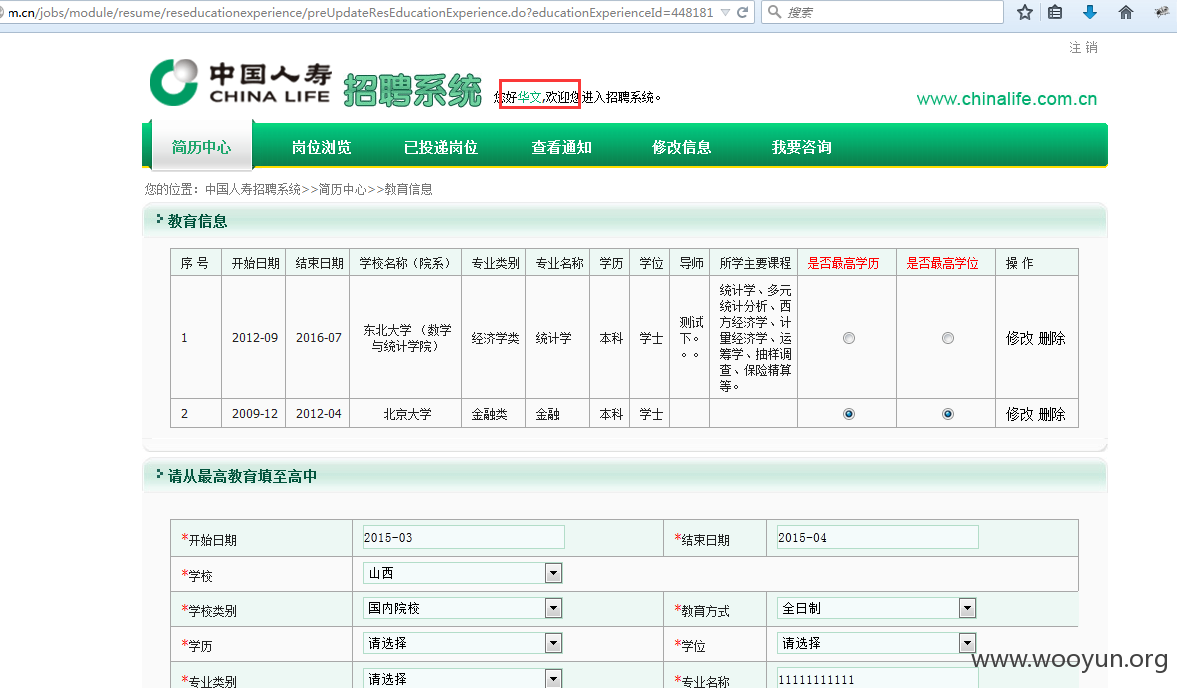Click the 2016-07 end date cell
The height and width of the screenshot is (688, 1177).
pyautogui.click(x=318, y=338)
